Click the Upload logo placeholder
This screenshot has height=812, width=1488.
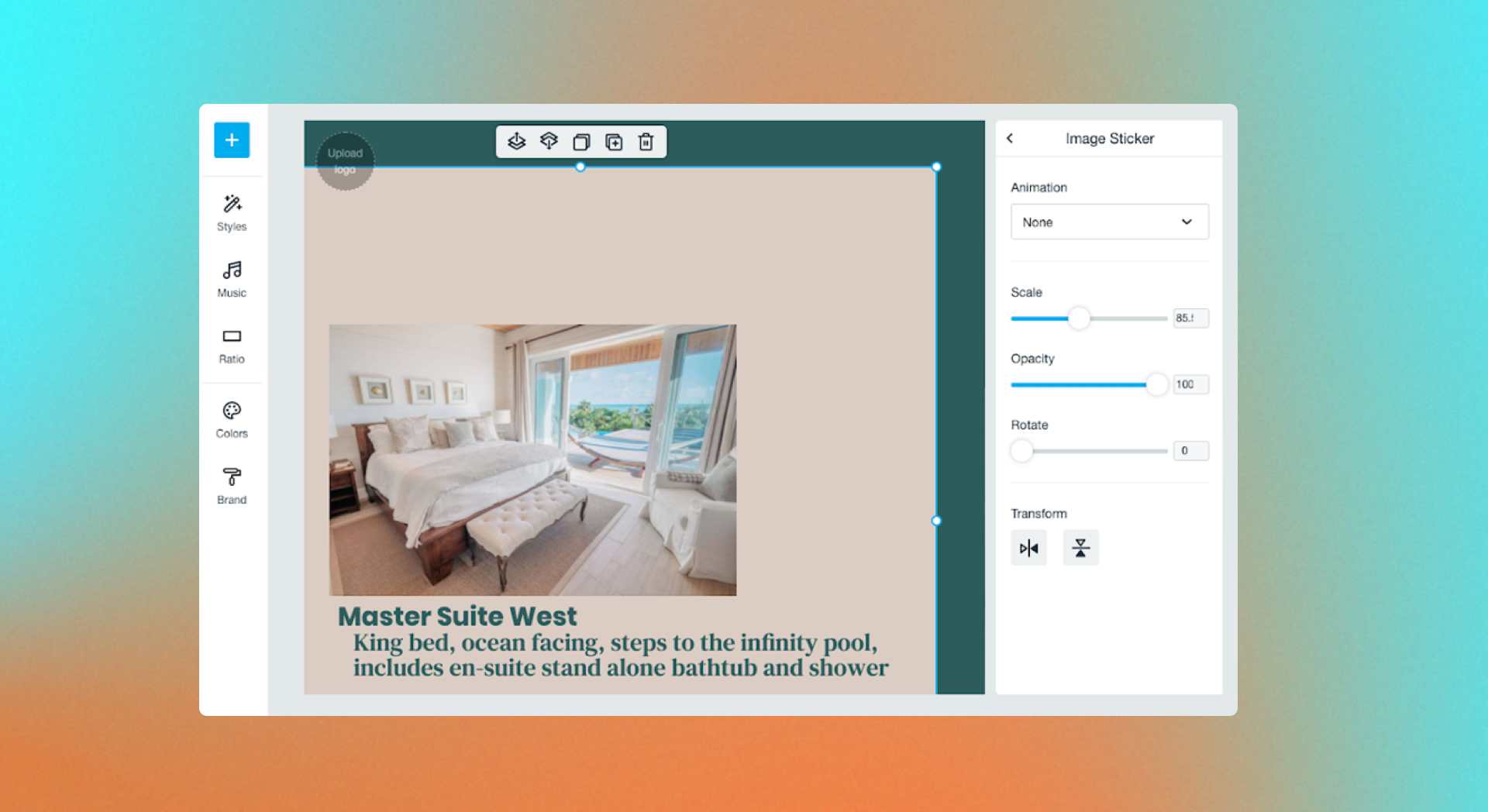pos(346,160)
